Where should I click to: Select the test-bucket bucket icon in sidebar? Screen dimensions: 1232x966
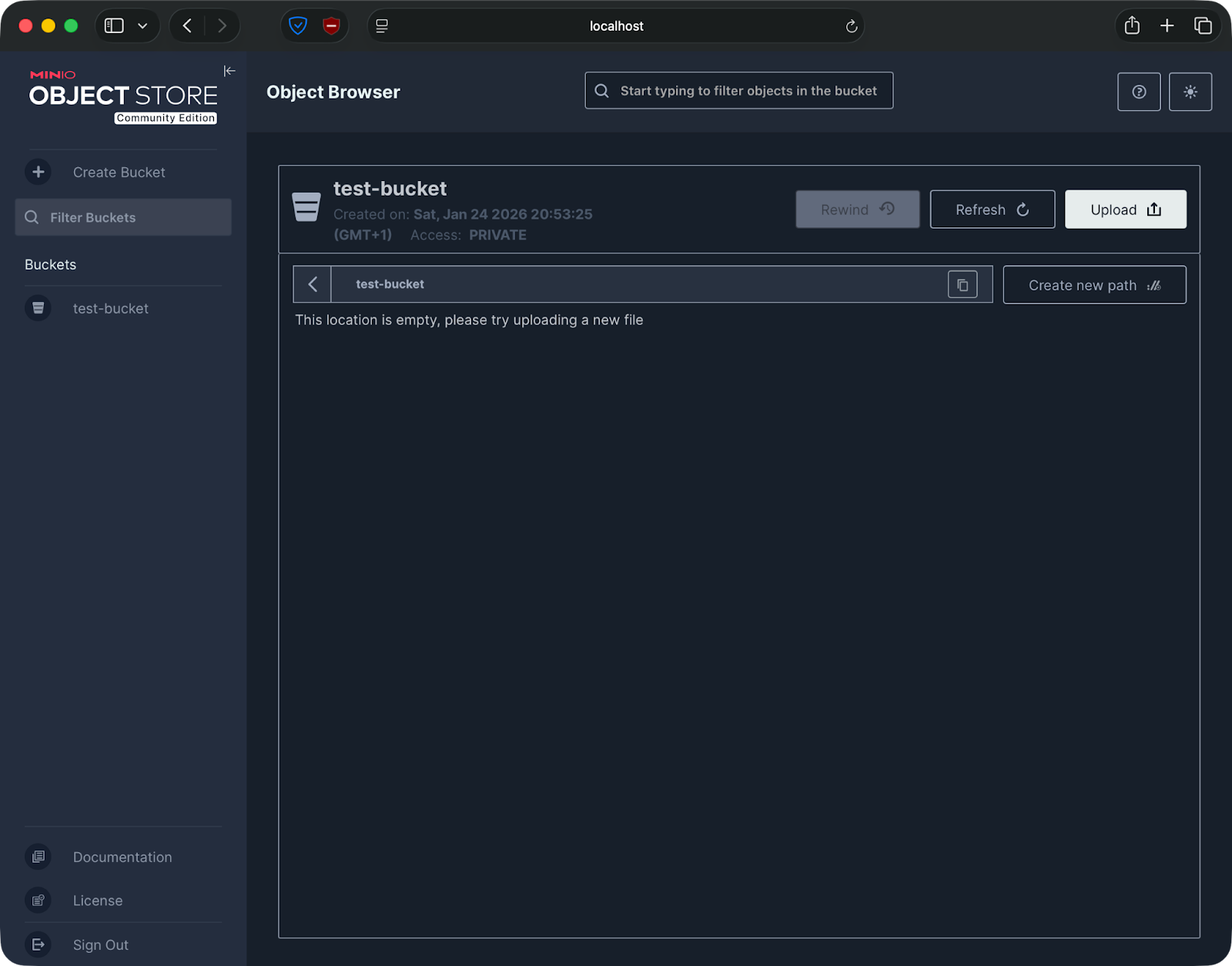[x=38, y=308]
